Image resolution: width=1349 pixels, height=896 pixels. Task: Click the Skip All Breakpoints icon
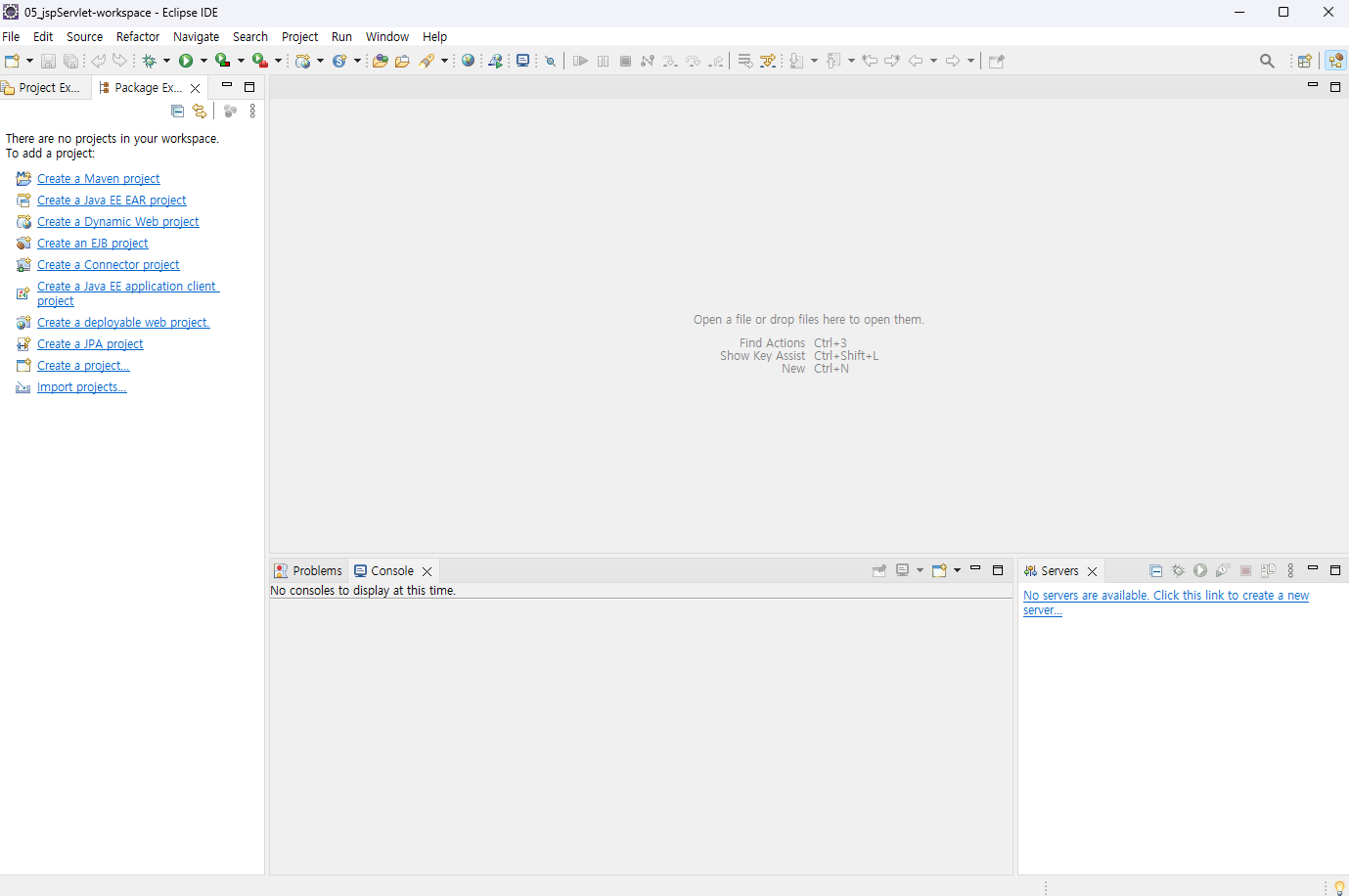[x=551, y=61]
